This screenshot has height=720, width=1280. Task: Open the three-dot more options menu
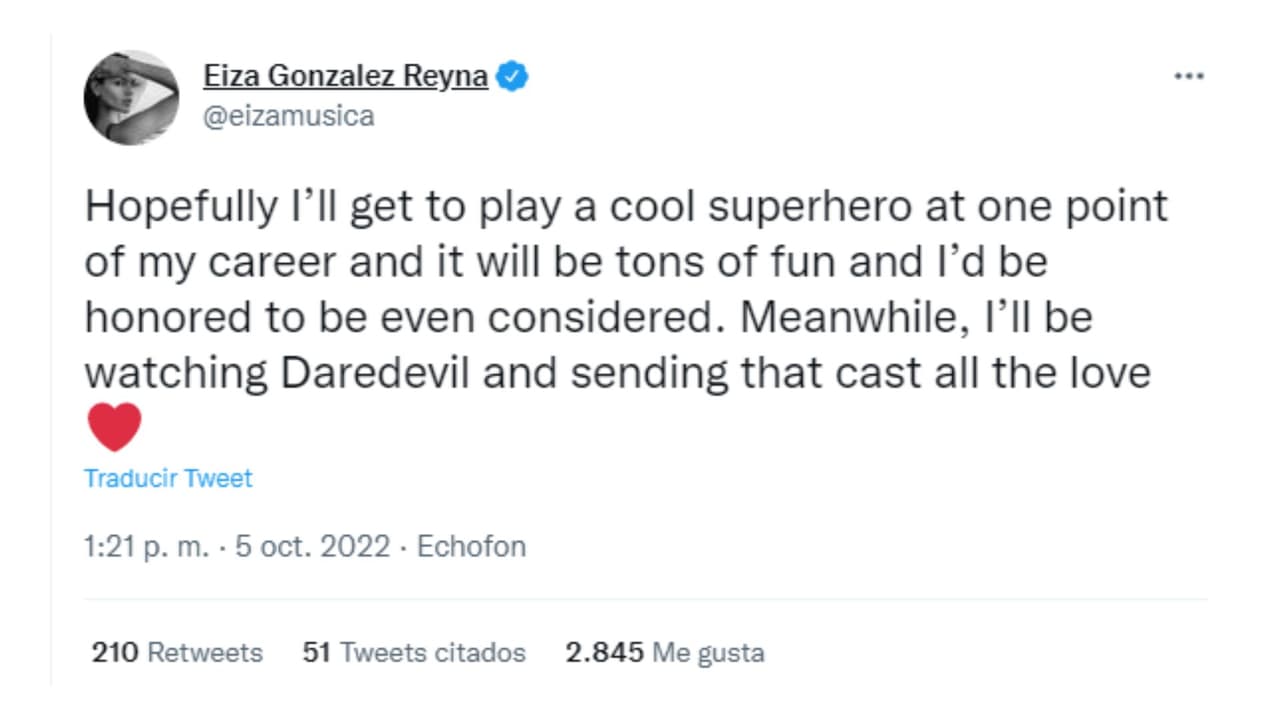(1188, 77)
